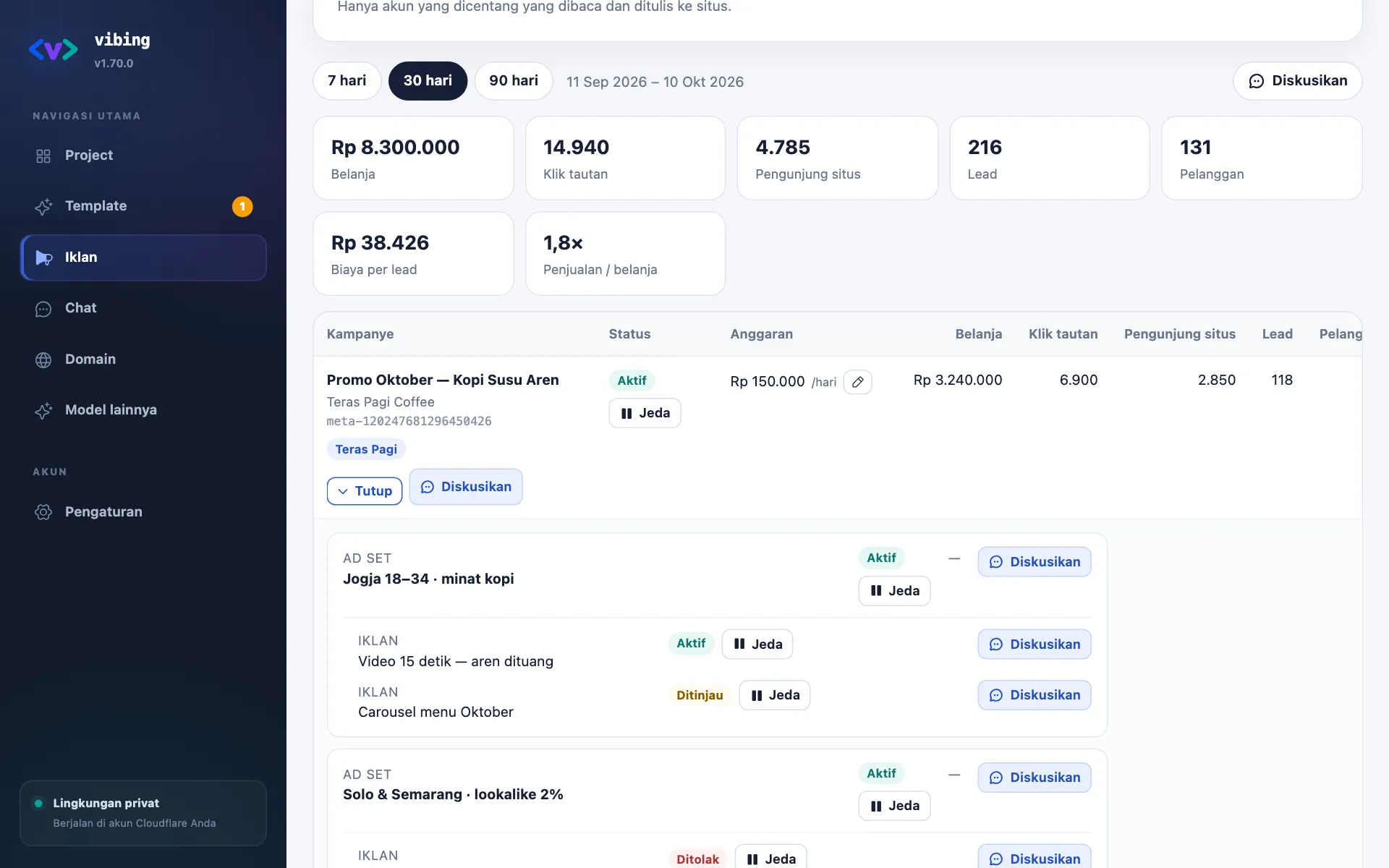This screenshot has height=868, width=1389.
Task: Pause the ad marked Ditolak
Action: (x=770, y=858)
